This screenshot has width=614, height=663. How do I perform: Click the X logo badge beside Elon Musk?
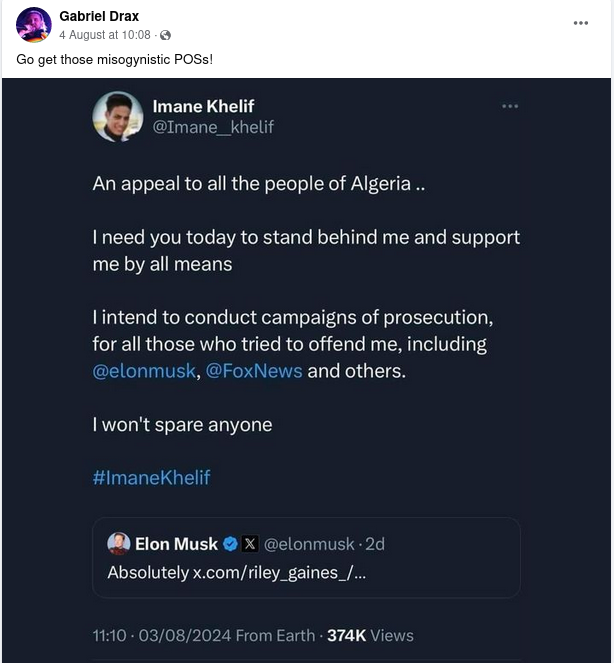point(250,544)
